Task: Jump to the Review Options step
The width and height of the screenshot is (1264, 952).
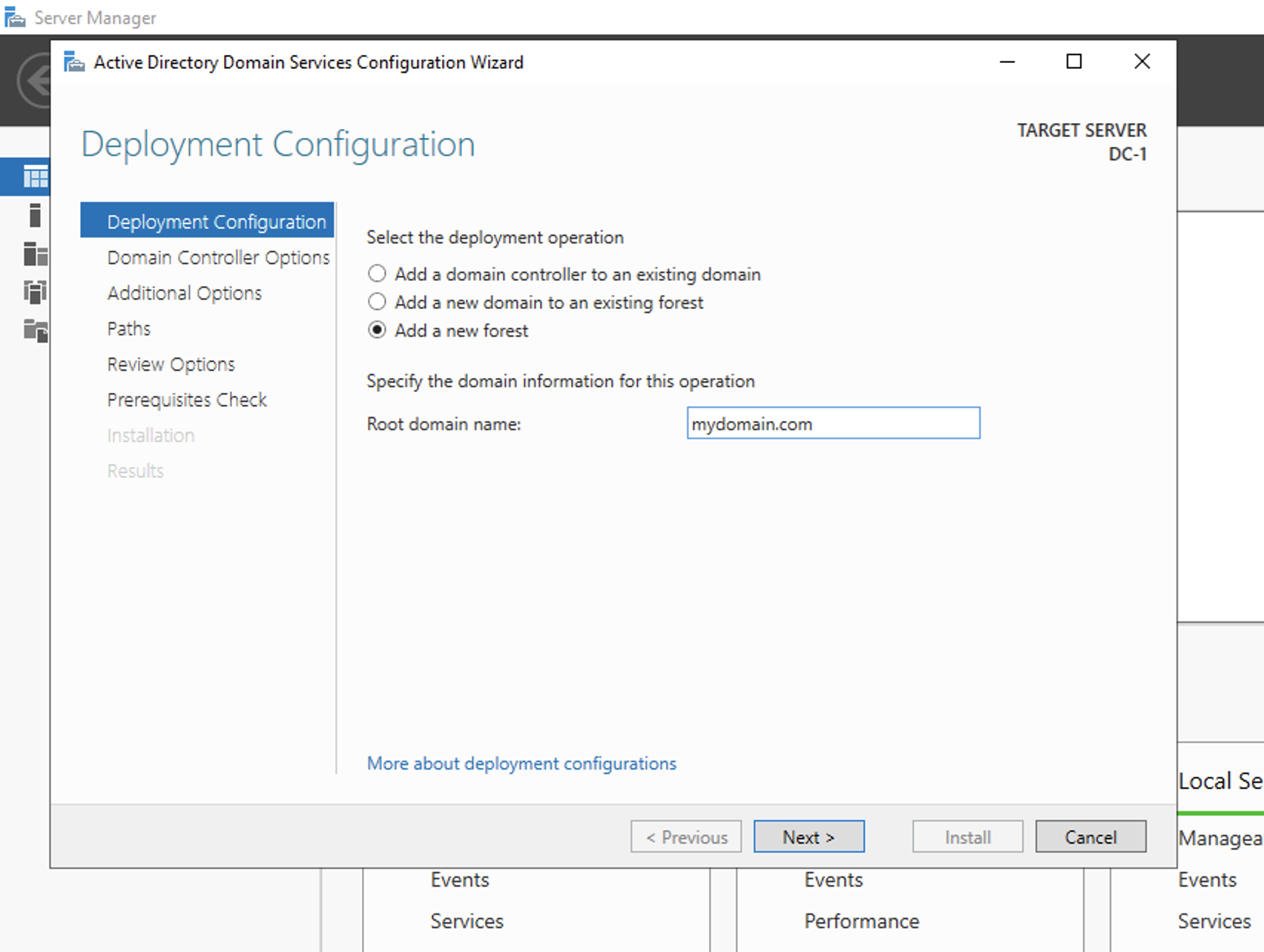Action: click(x=171, y=364)
